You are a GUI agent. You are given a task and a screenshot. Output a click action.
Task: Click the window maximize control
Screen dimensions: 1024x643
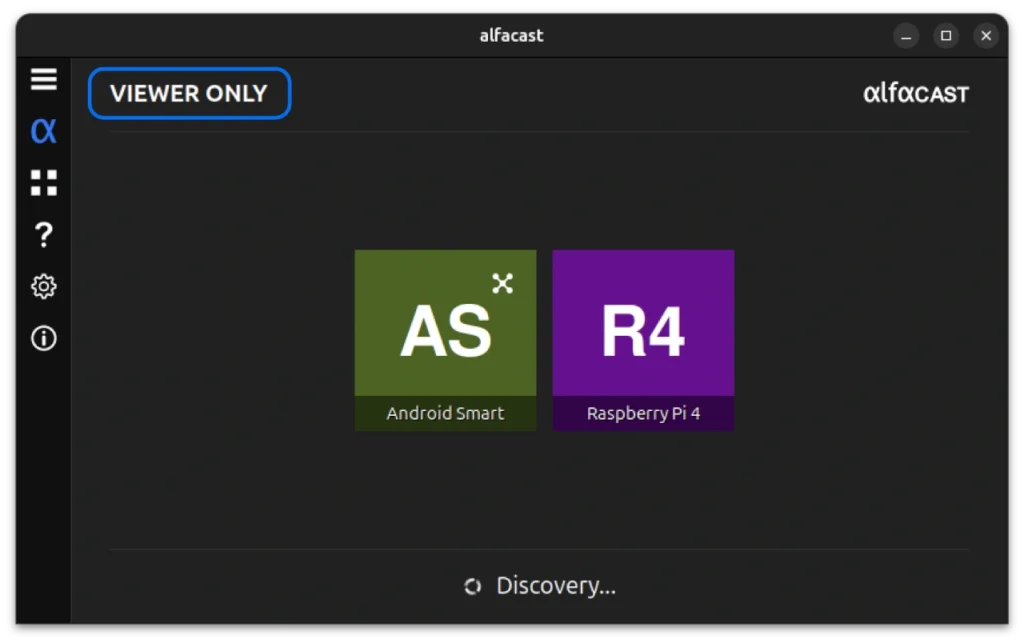(946, 35)
